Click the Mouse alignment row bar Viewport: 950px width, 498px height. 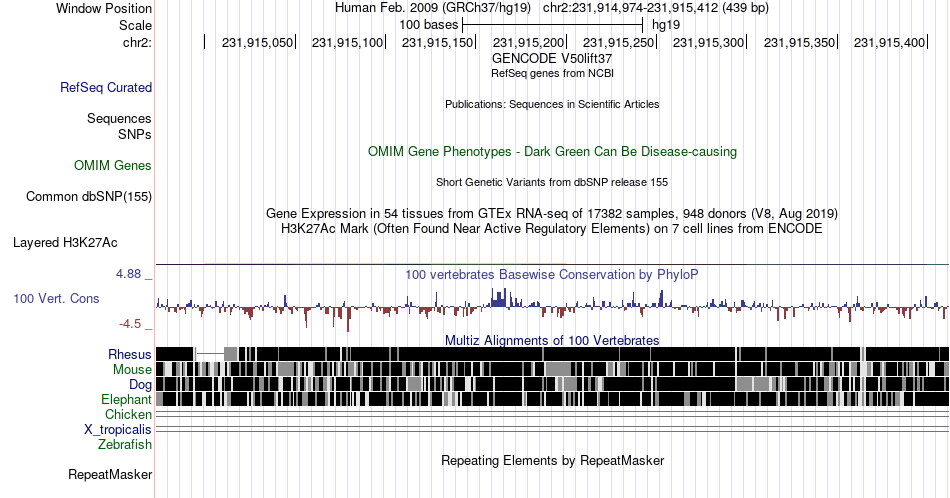[x=552, y=369]
